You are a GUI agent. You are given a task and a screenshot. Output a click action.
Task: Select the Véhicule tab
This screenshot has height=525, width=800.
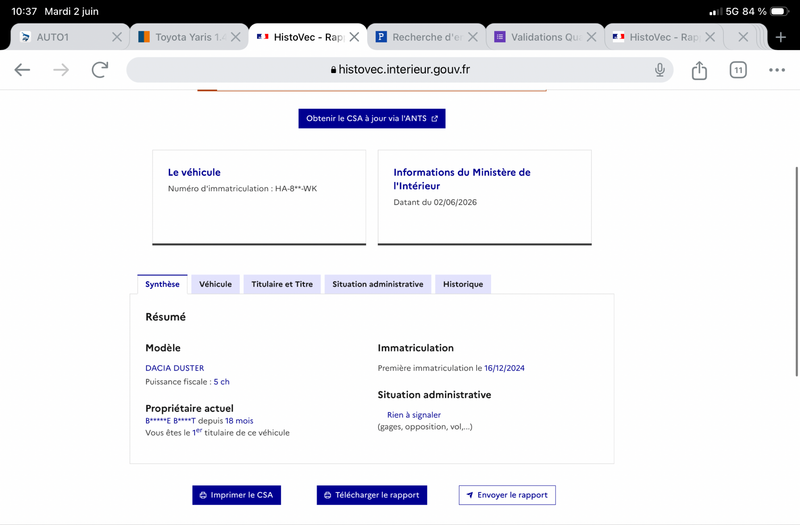[x=215, y=284]
